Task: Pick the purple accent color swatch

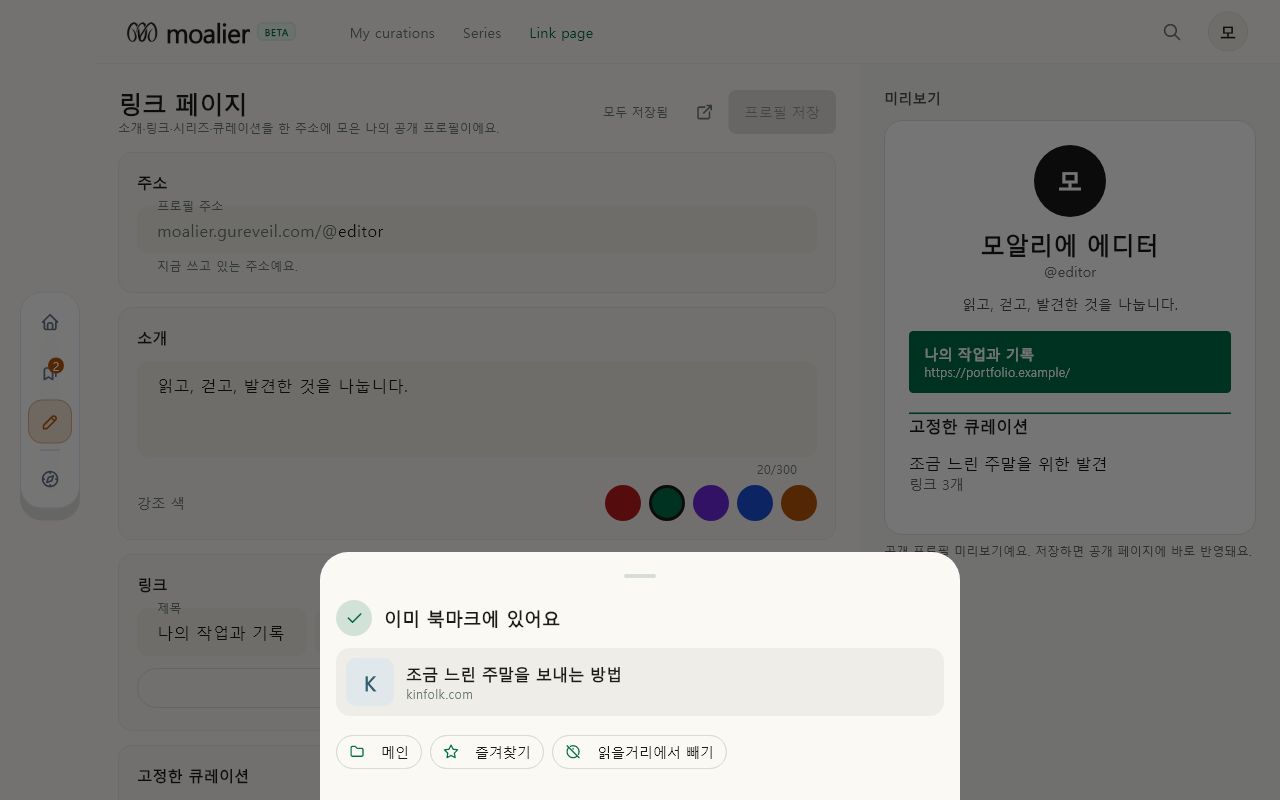Action: [711, 503]
